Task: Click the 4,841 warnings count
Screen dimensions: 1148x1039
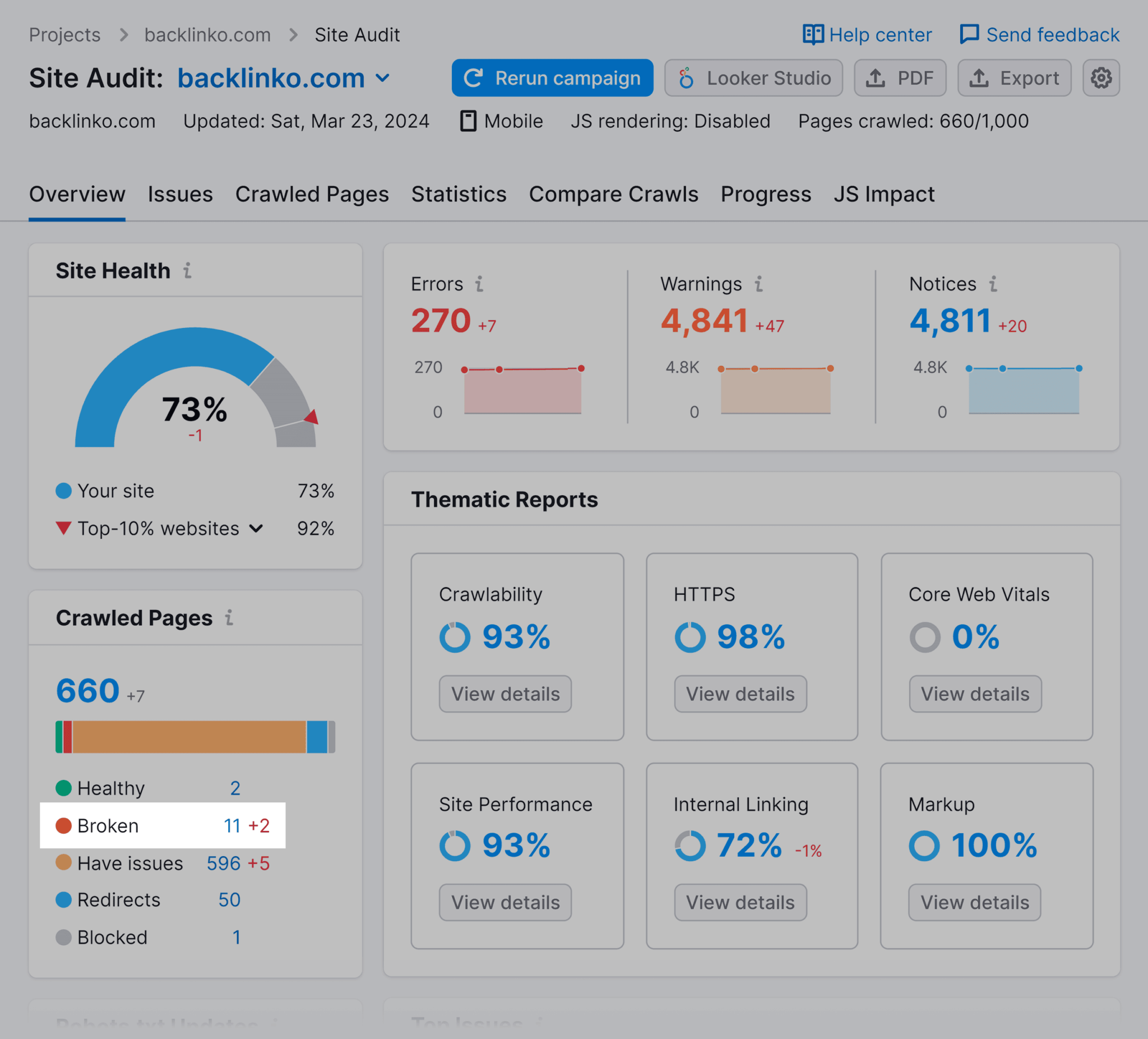Action: (x=705, y=320)
